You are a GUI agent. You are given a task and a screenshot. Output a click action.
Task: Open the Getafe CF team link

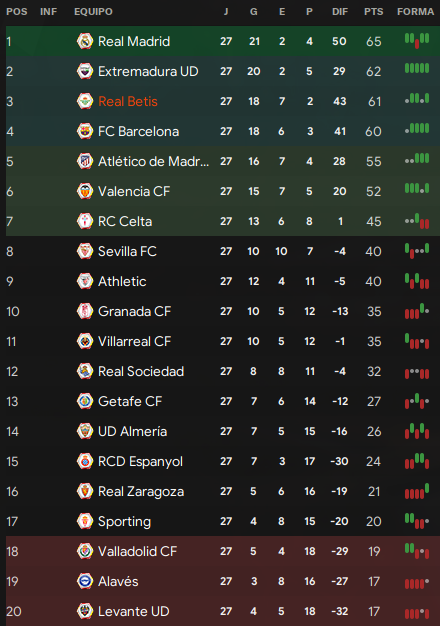130,401
